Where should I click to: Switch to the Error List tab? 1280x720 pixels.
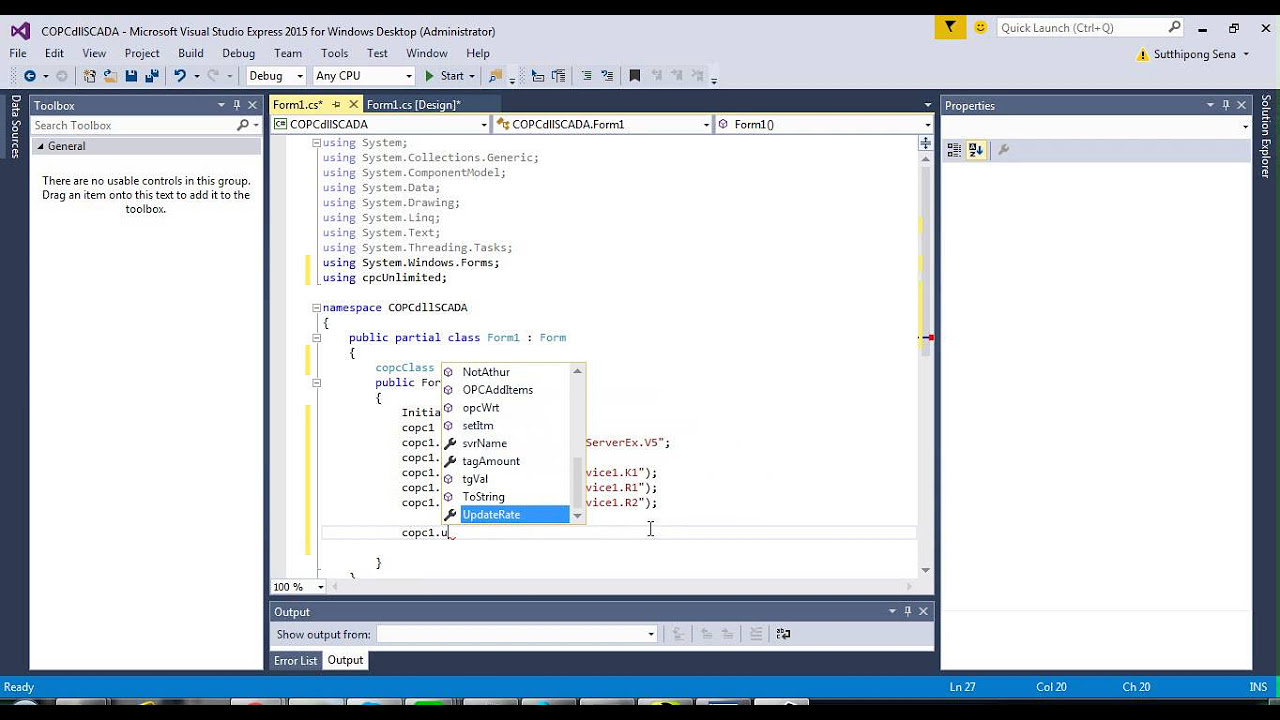tap(295, 660)
